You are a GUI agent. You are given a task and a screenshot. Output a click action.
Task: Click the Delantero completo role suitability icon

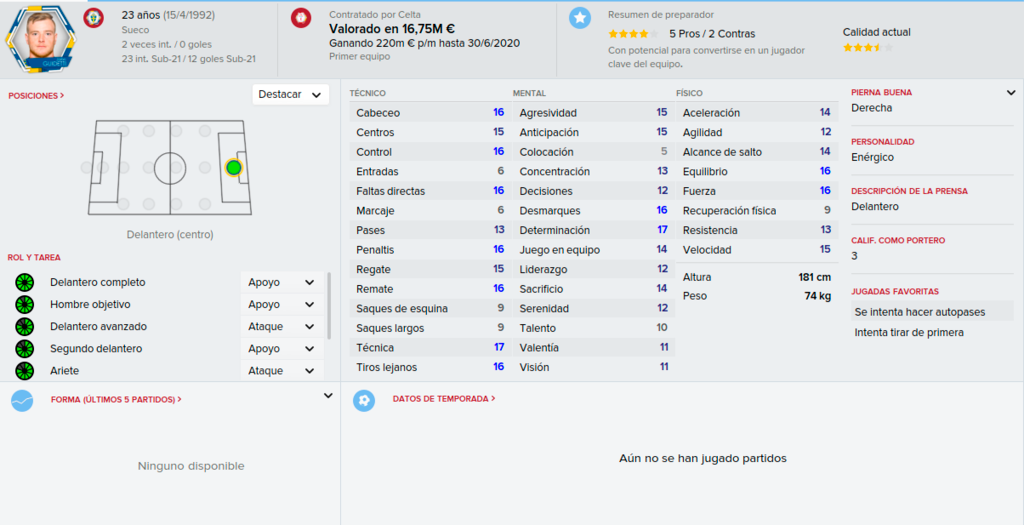tap(25, 282)
